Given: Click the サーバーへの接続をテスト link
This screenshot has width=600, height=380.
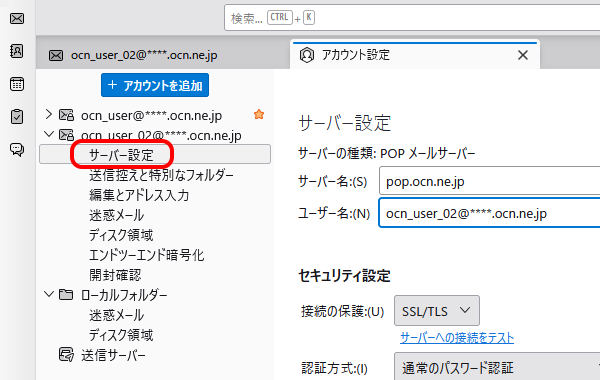Looking at the screenshot, I should tap(457, 338).
